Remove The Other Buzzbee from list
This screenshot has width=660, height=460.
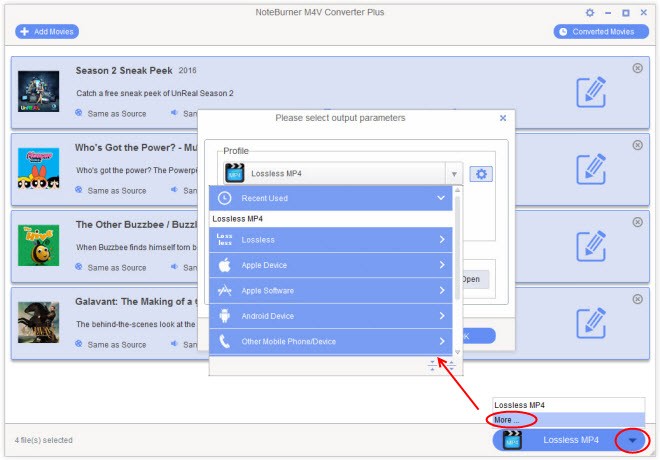pos(637,222)
